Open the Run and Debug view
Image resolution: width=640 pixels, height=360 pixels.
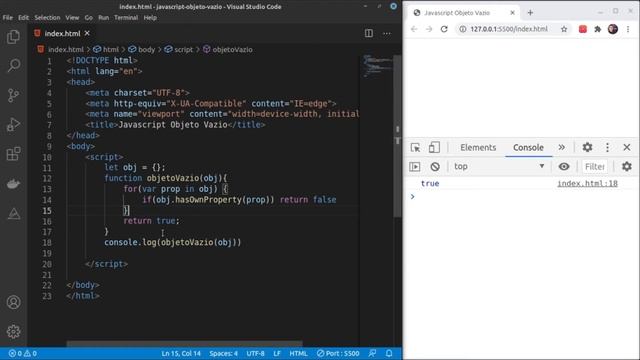(x=13, y=124)
